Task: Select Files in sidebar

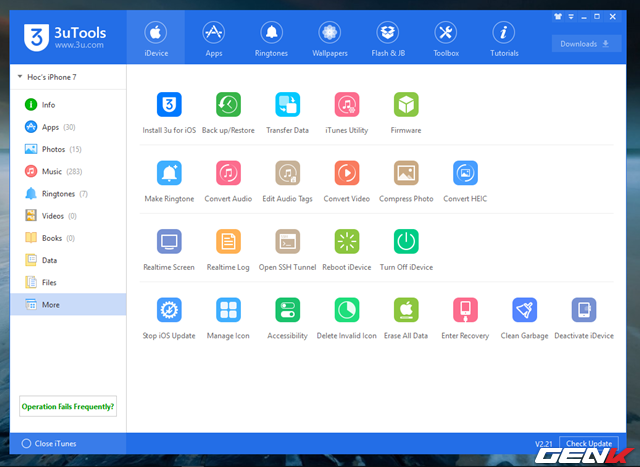Action: tap(68, 282)
